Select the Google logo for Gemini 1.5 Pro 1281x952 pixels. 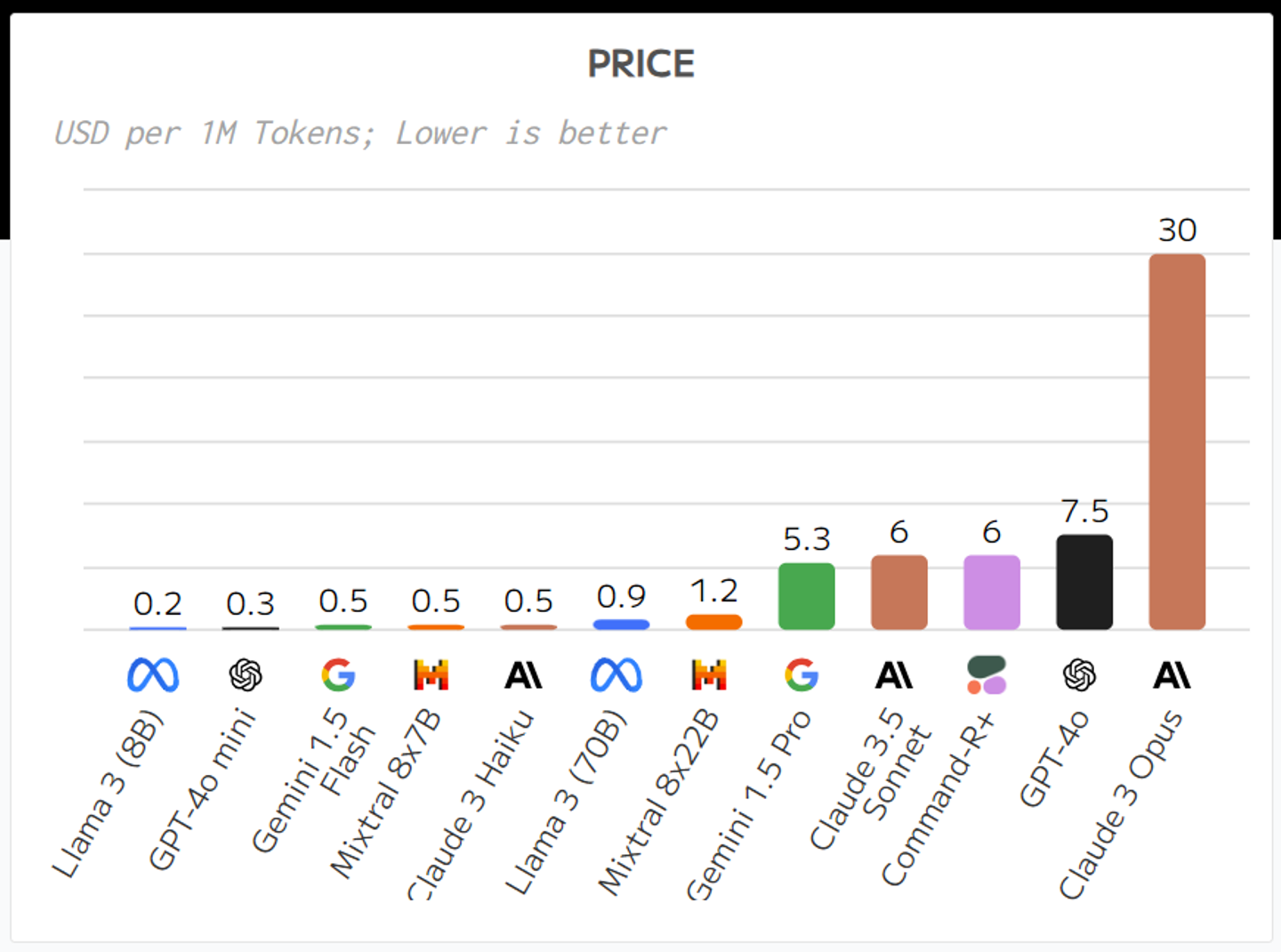click(x=802, y=675)
